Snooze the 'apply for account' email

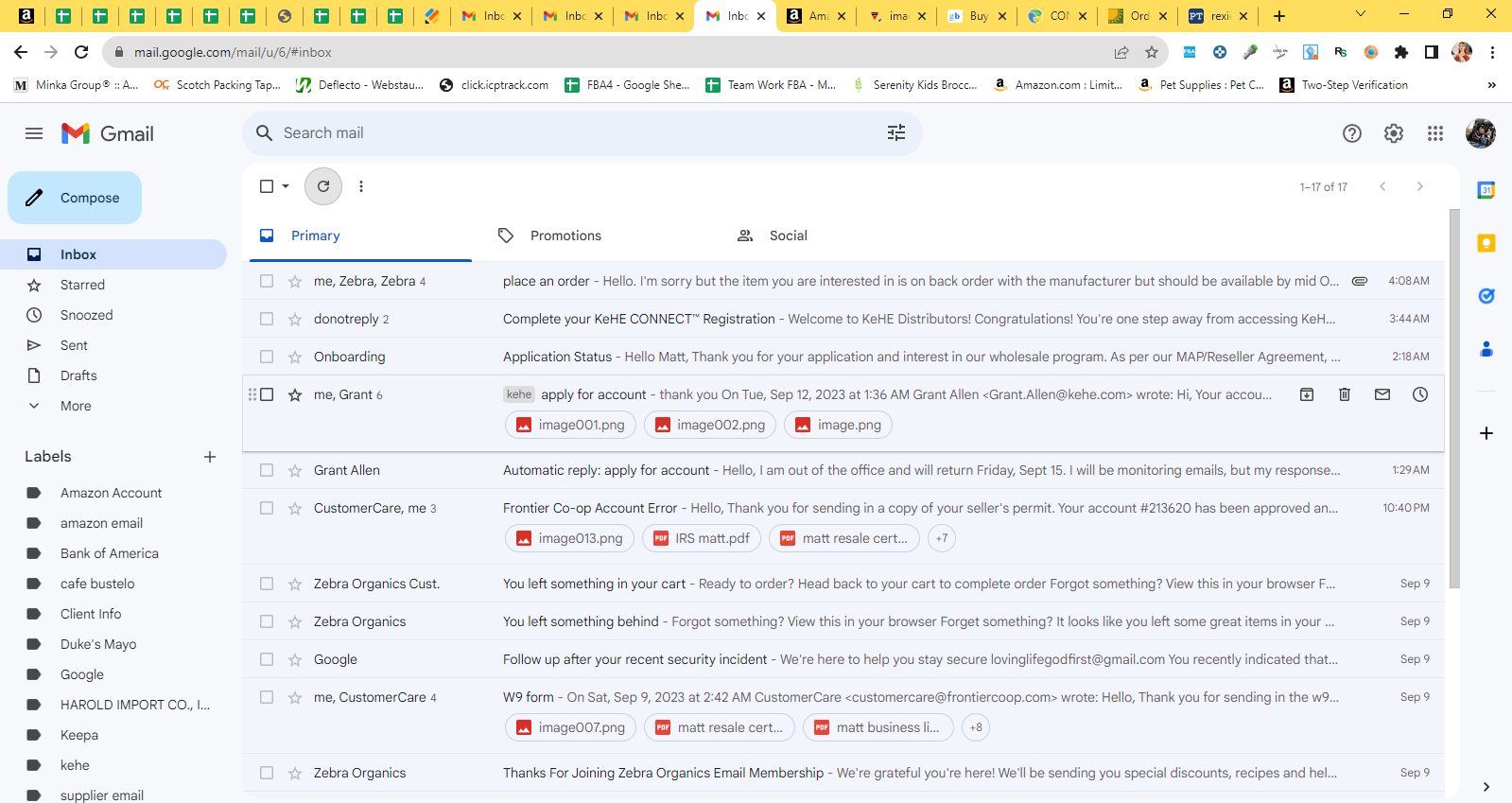click(x=1420, y=394)
